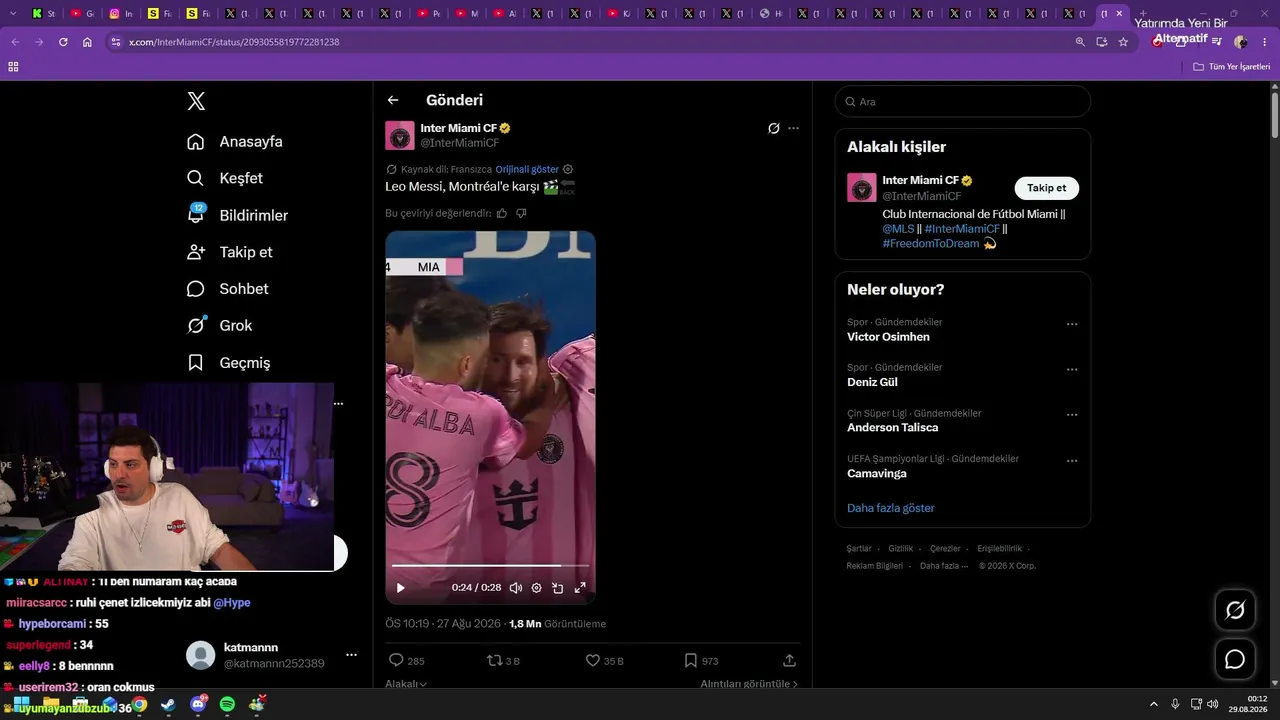Rate the translation with thumbs down

coord(521,213)
